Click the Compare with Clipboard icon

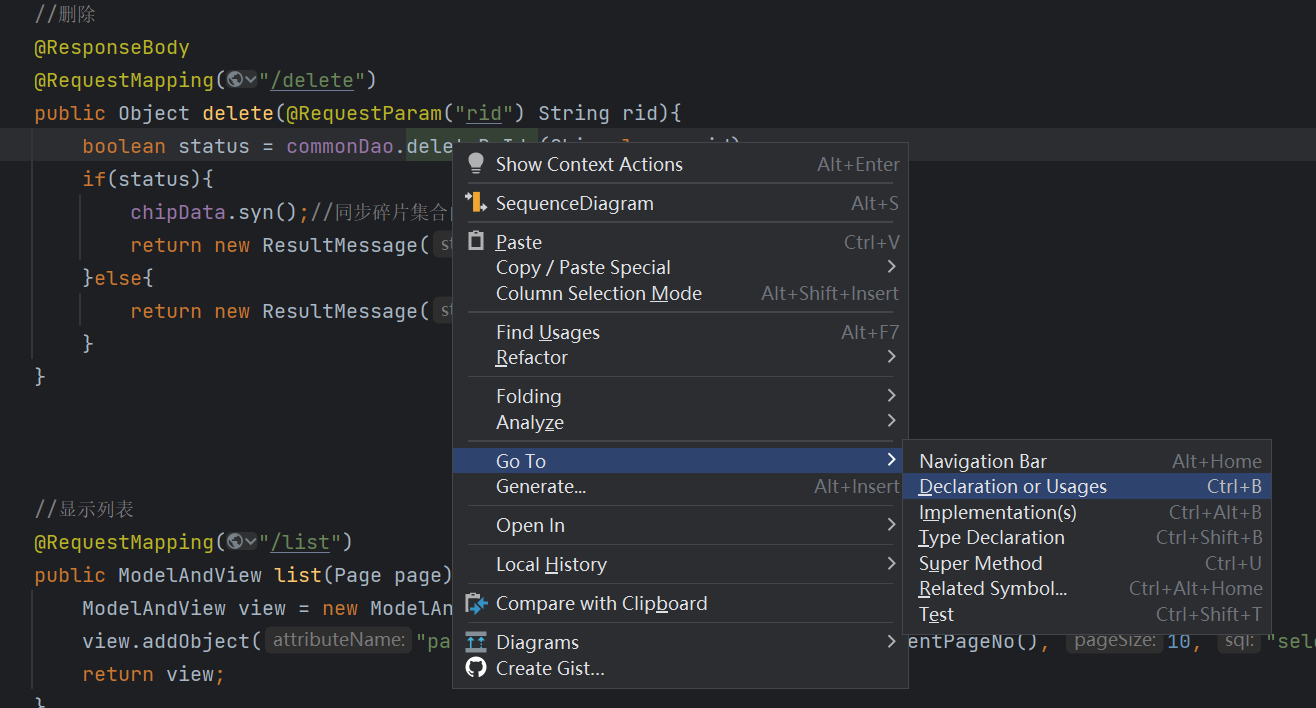(x=476, y=603)
